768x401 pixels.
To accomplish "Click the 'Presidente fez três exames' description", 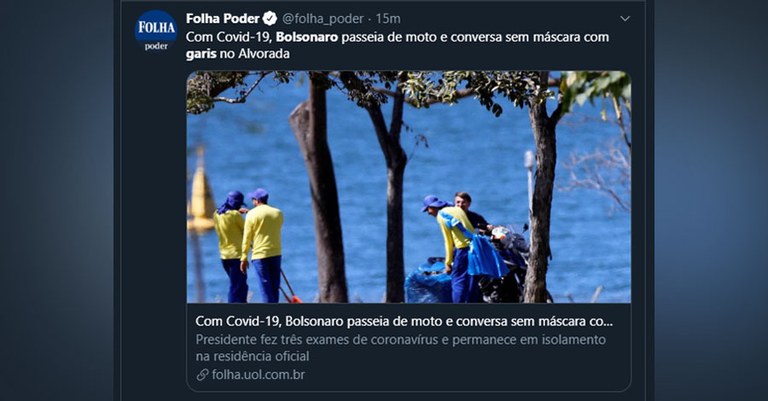I will [401, 348].
